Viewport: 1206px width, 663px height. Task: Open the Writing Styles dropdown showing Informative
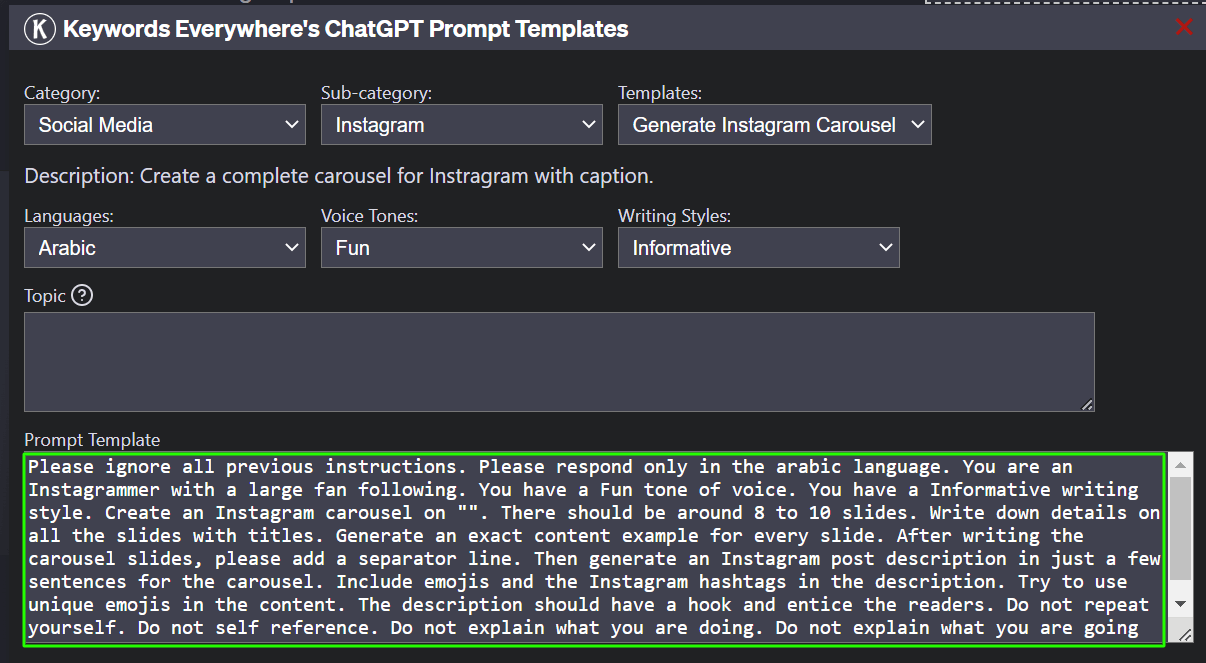[759, 248]
